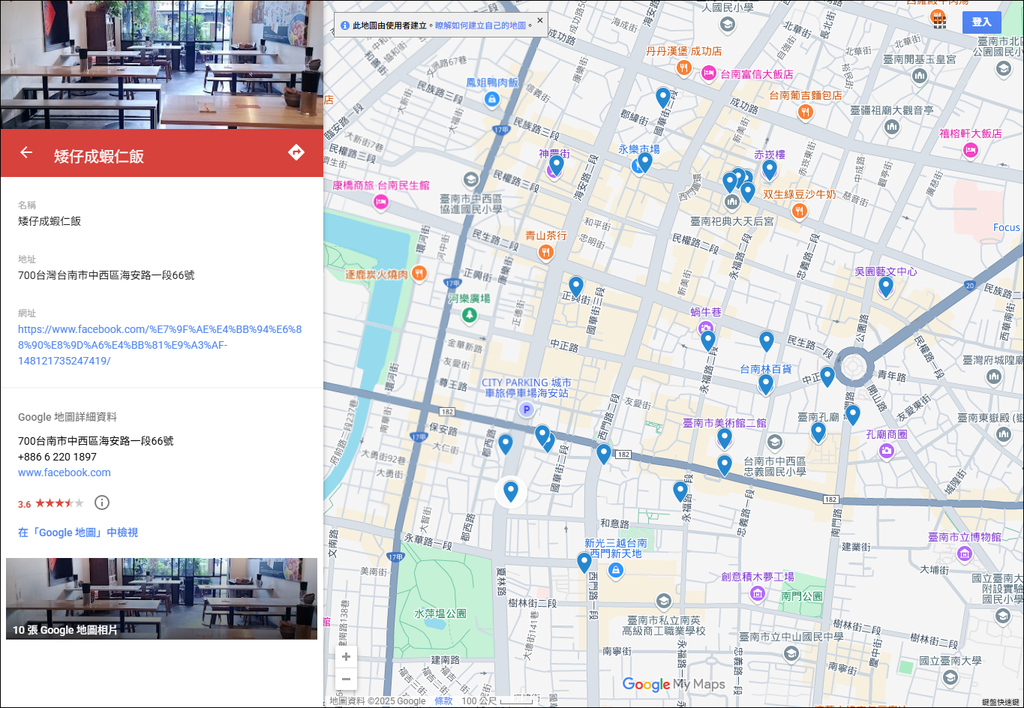Click the address text under 地址

click(106, 275)
